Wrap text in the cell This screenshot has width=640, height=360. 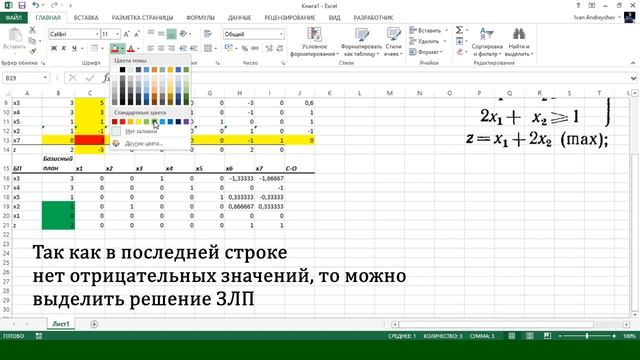click(x=208, y=34)
